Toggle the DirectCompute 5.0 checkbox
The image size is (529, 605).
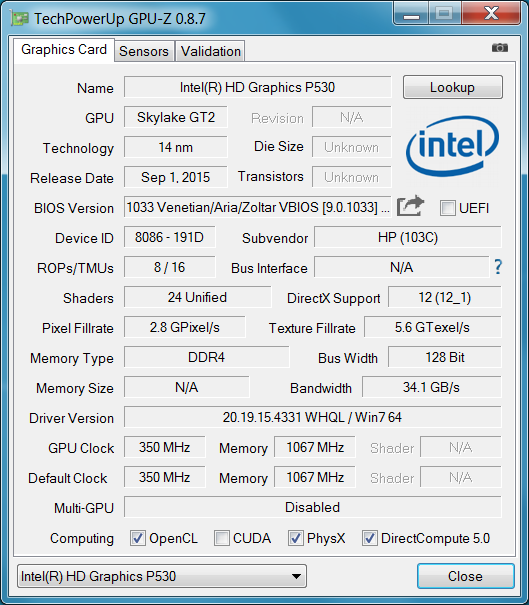click(369, 538)
